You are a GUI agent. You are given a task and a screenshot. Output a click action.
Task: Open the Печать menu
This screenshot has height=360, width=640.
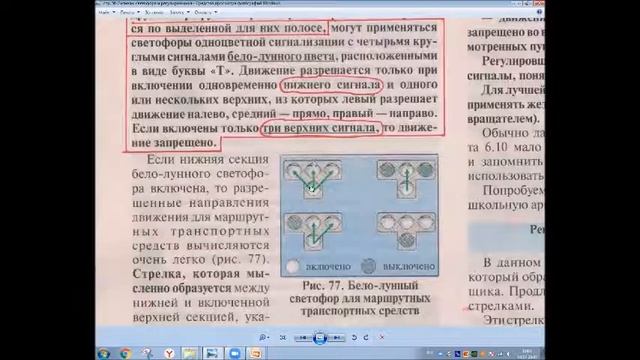(x=130, y=13)
